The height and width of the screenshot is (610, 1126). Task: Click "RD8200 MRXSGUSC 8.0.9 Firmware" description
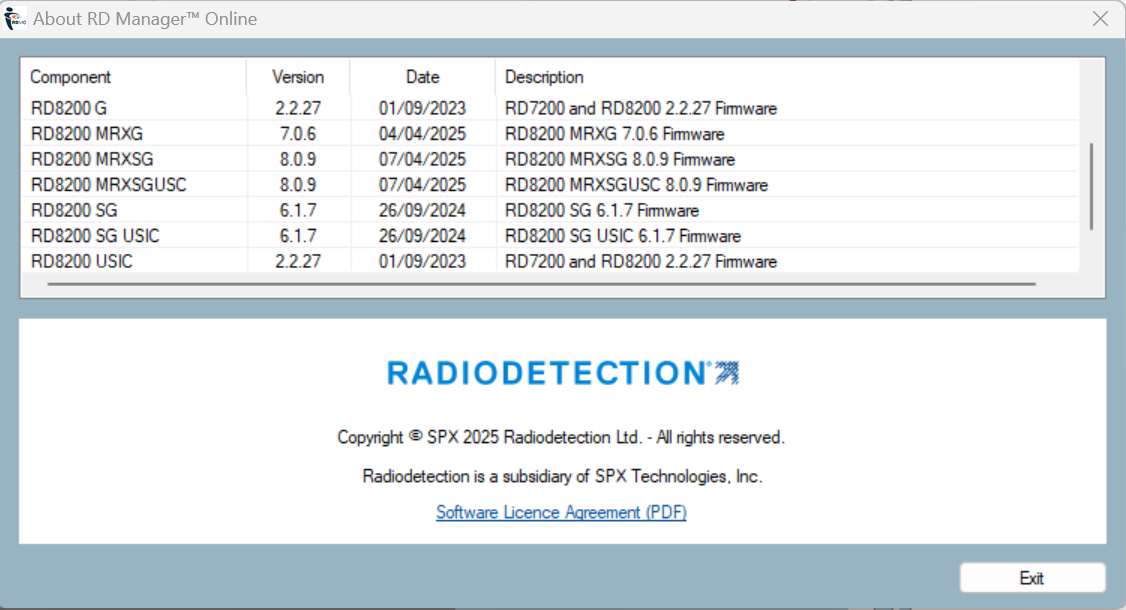point(636,185)
